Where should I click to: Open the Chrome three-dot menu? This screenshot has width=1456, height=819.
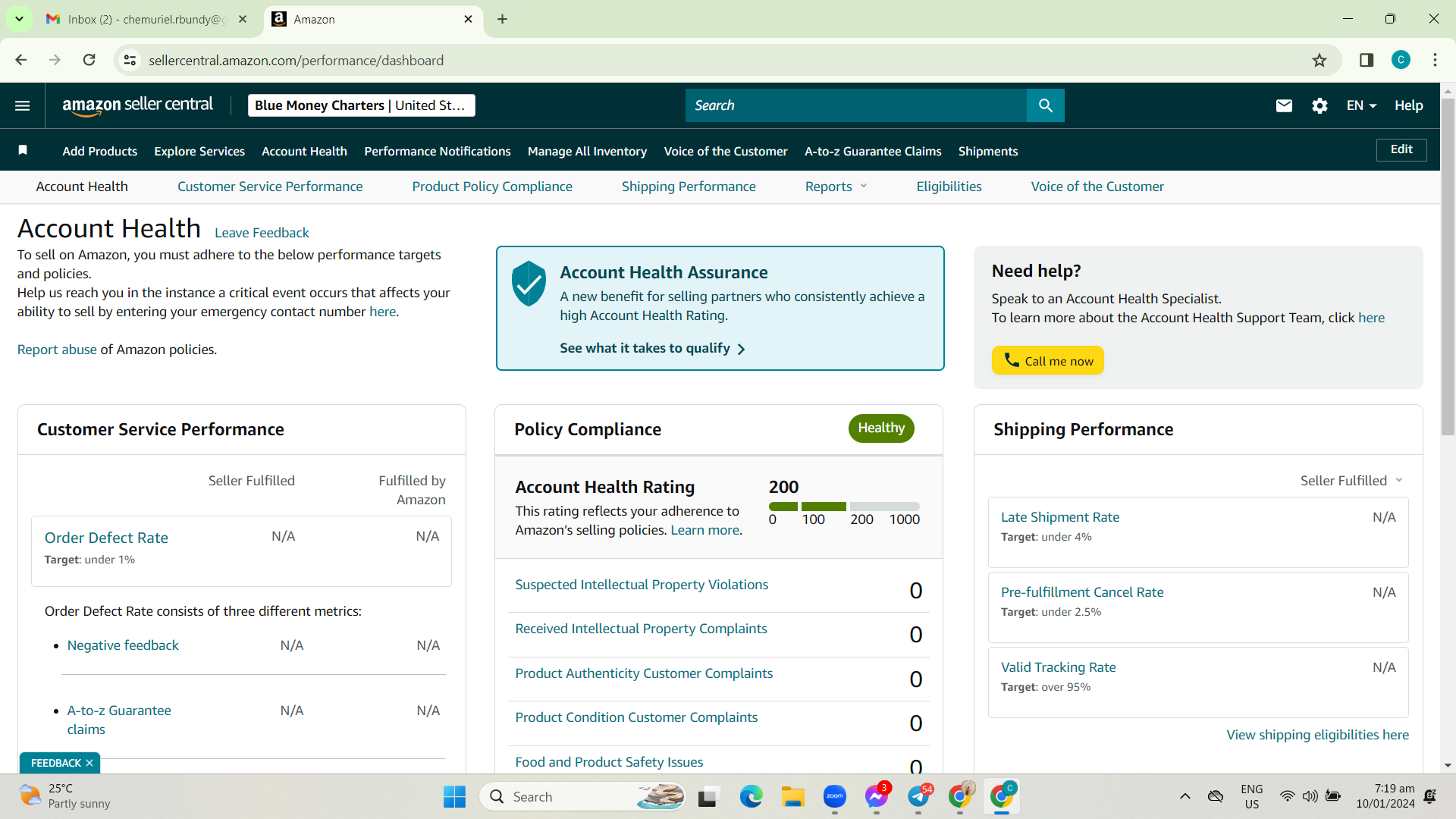(1435, 60)
